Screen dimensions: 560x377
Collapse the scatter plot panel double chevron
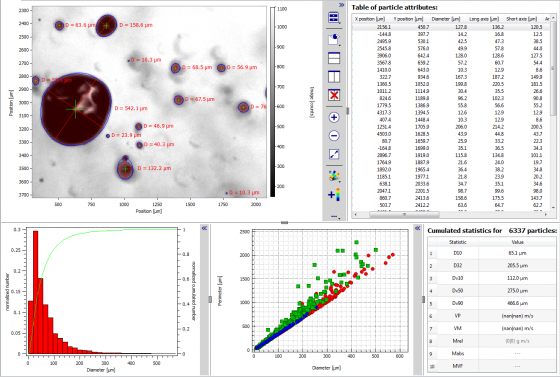(x=418, y=228)
